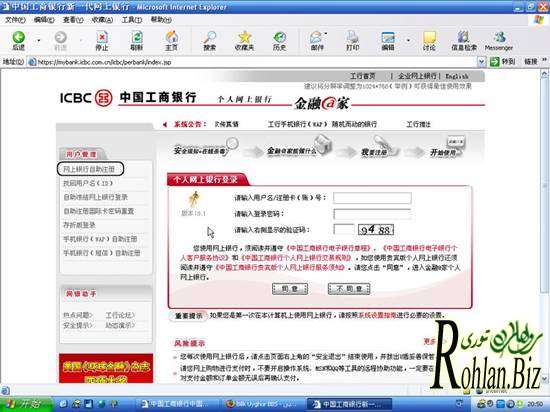Click 安全提示 in helper panel
The width and height of the screenshot is (550, 412).
click(x=78, y=325)
